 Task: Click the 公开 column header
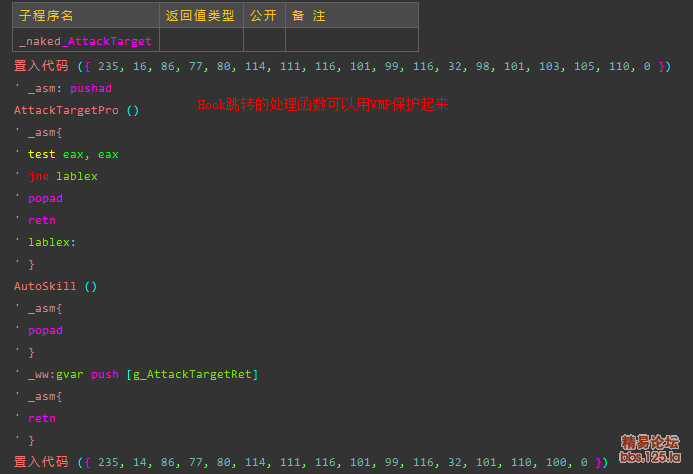[x=264, y=15]
